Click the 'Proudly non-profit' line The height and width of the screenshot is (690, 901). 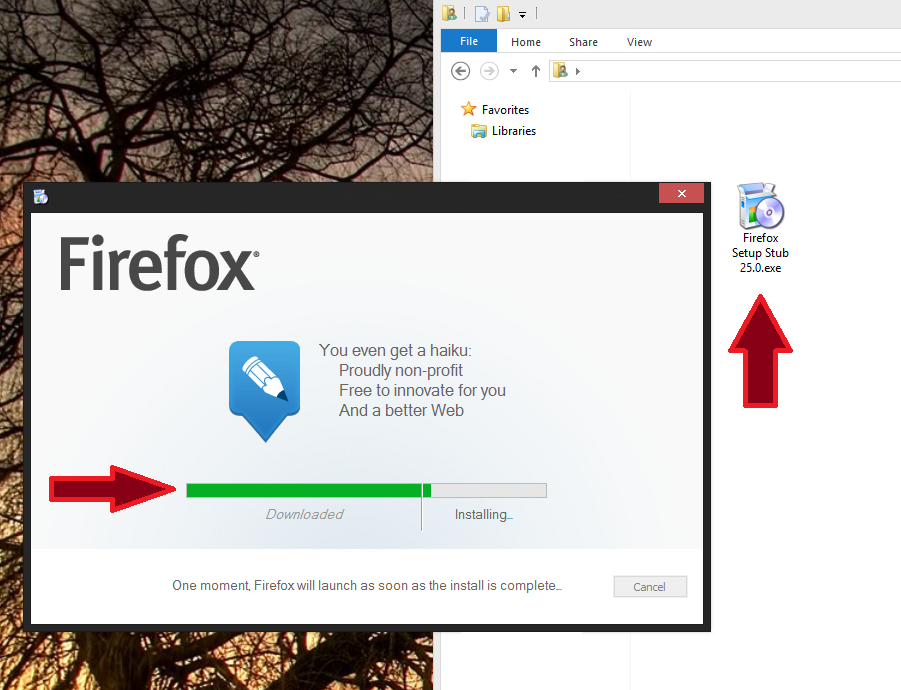tap(401, 371)
